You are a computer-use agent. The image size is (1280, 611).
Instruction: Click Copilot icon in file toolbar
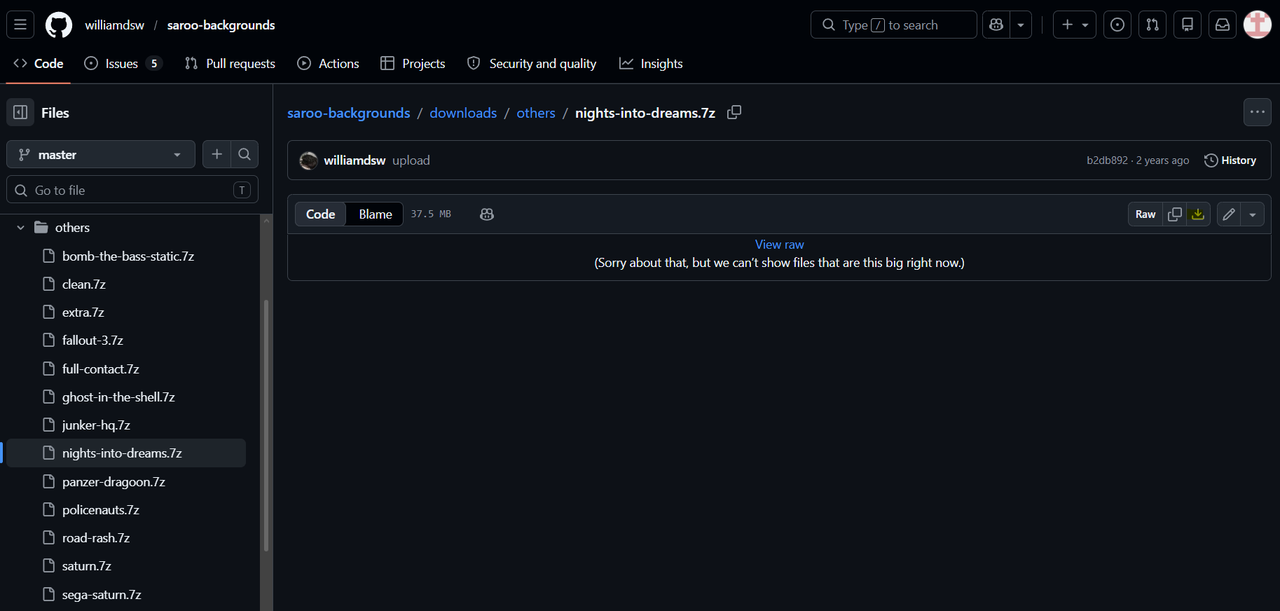pyautogui.click(x=487, y=214)
